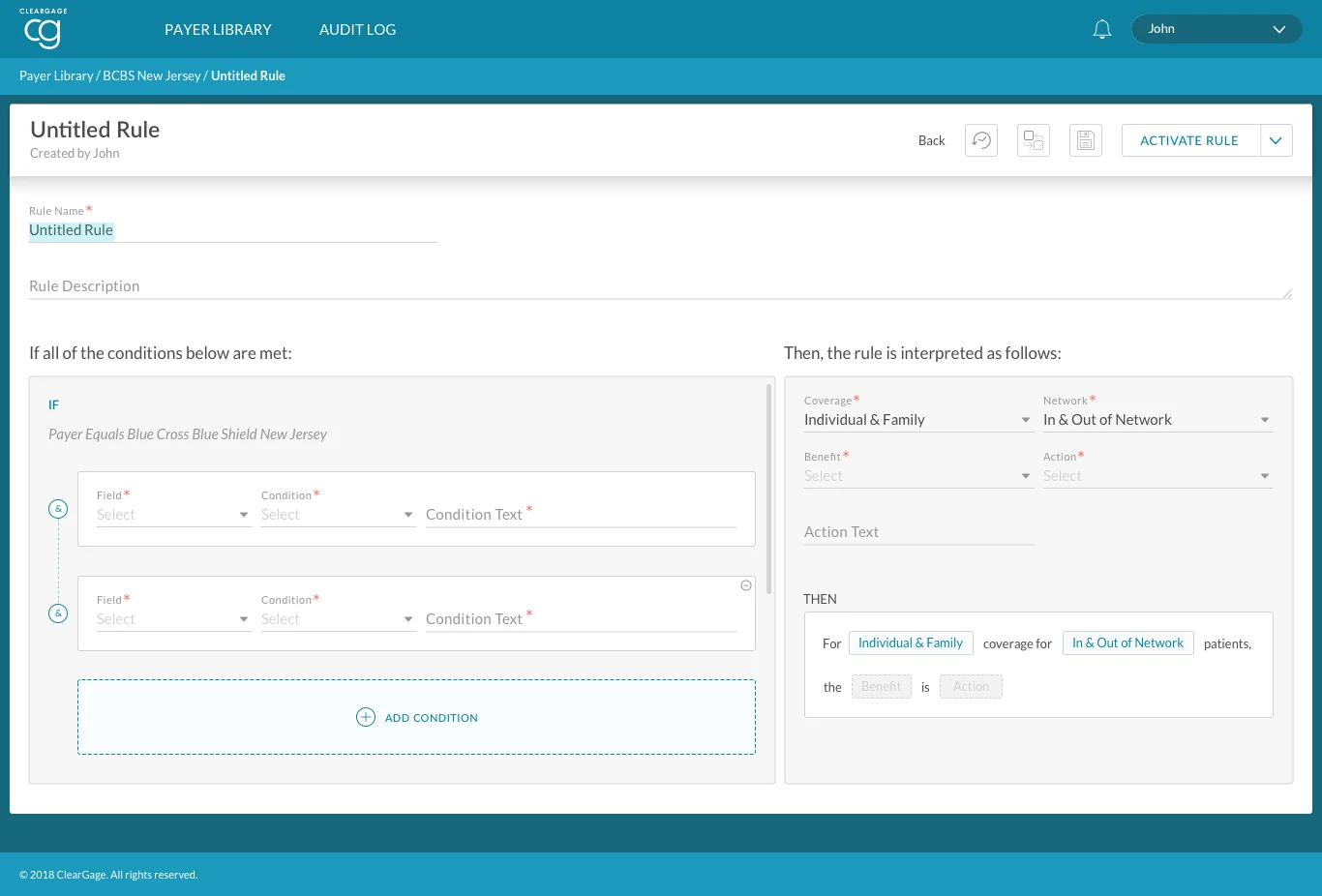Click the Rule Name input field
The width and height of the screenshot is (1322, 896).
click(233, 230)
